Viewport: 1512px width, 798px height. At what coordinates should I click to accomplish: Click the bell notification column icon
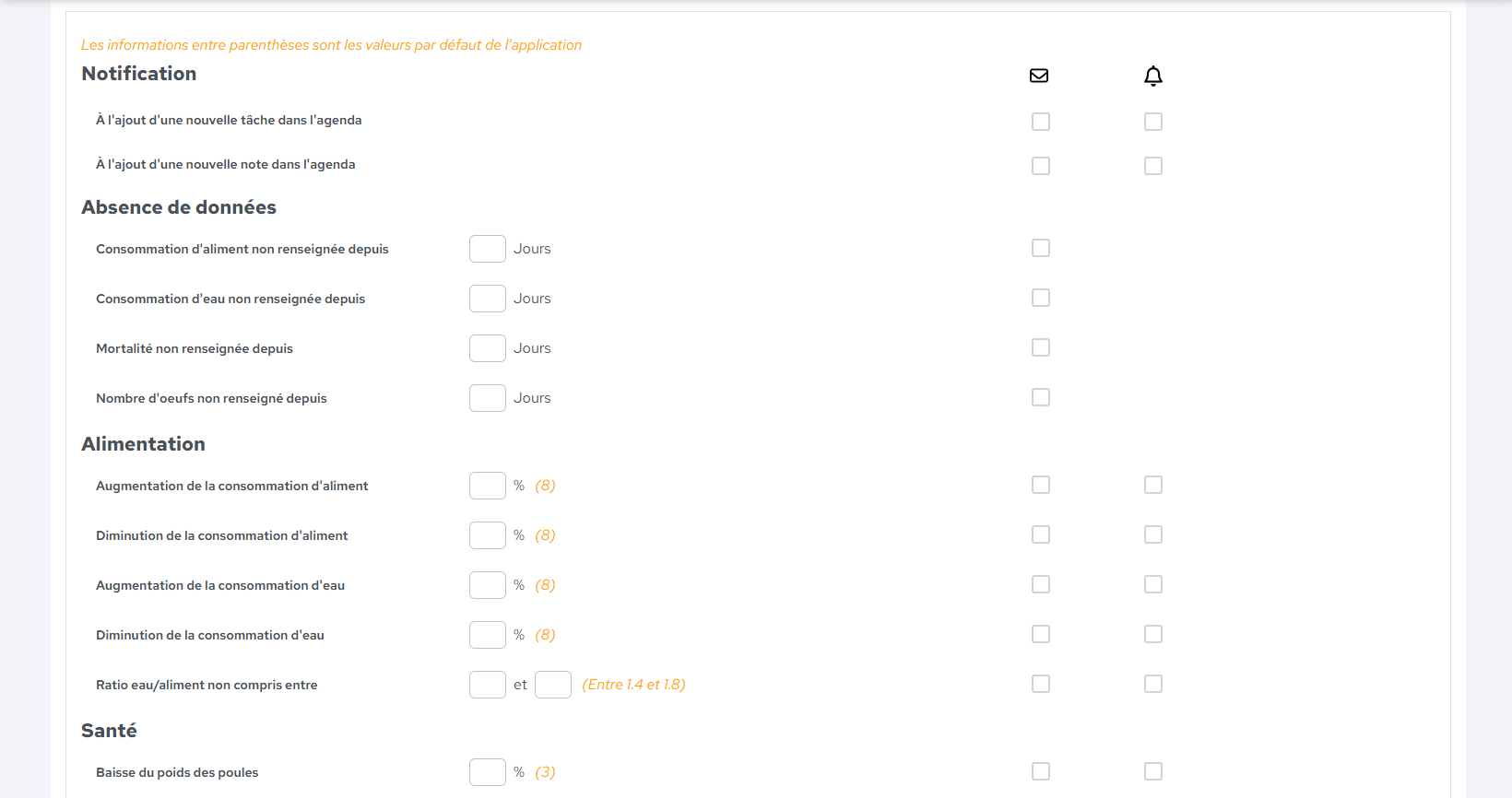click(x=1152, y=76)
